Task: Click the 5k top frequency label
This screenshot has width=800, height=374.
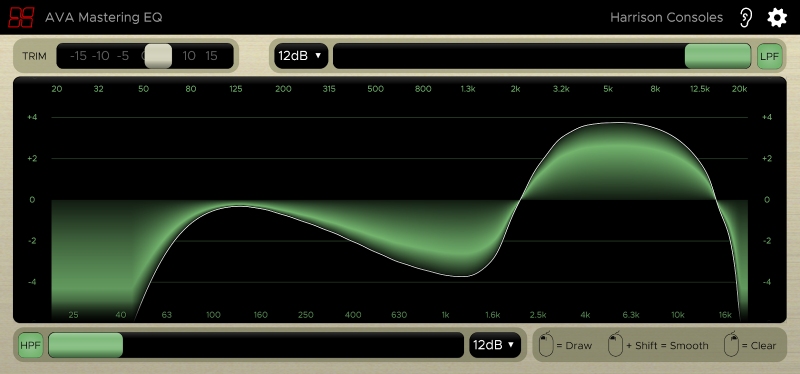Action: (x=608, y=89)
